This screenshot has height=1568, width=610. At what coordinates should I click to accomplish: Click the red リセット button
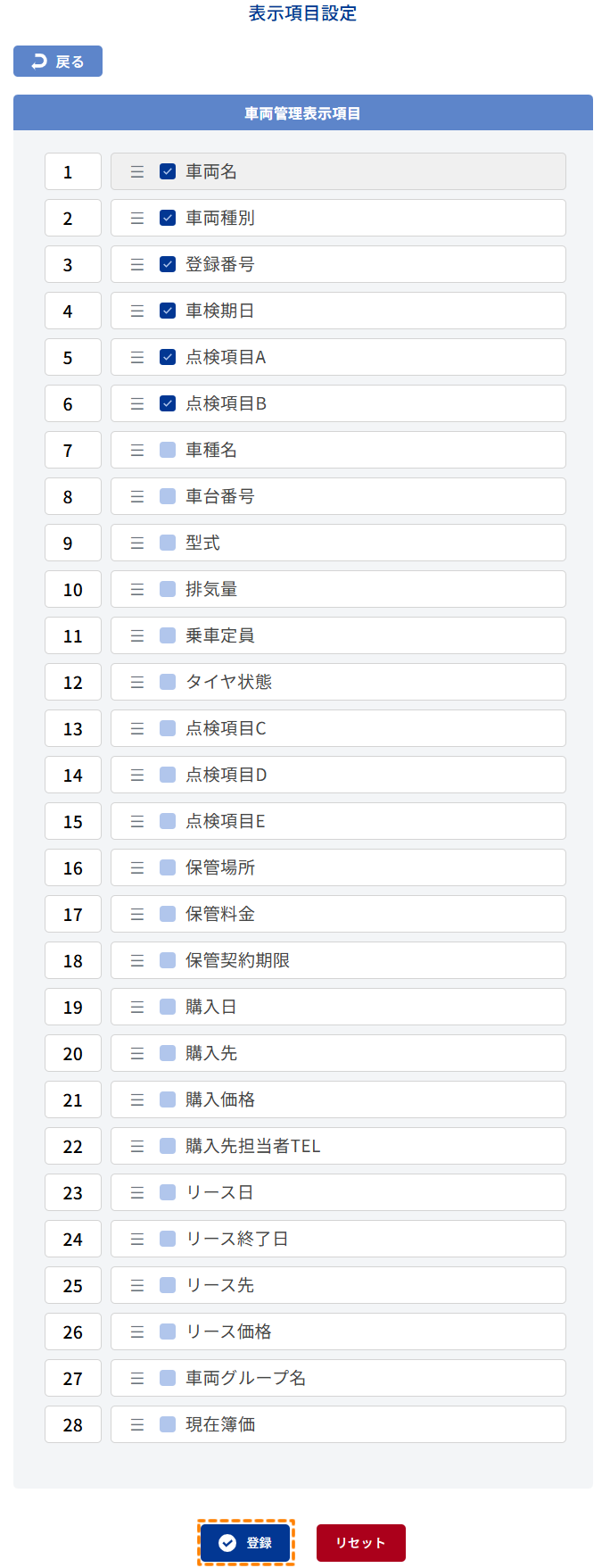360,1543
